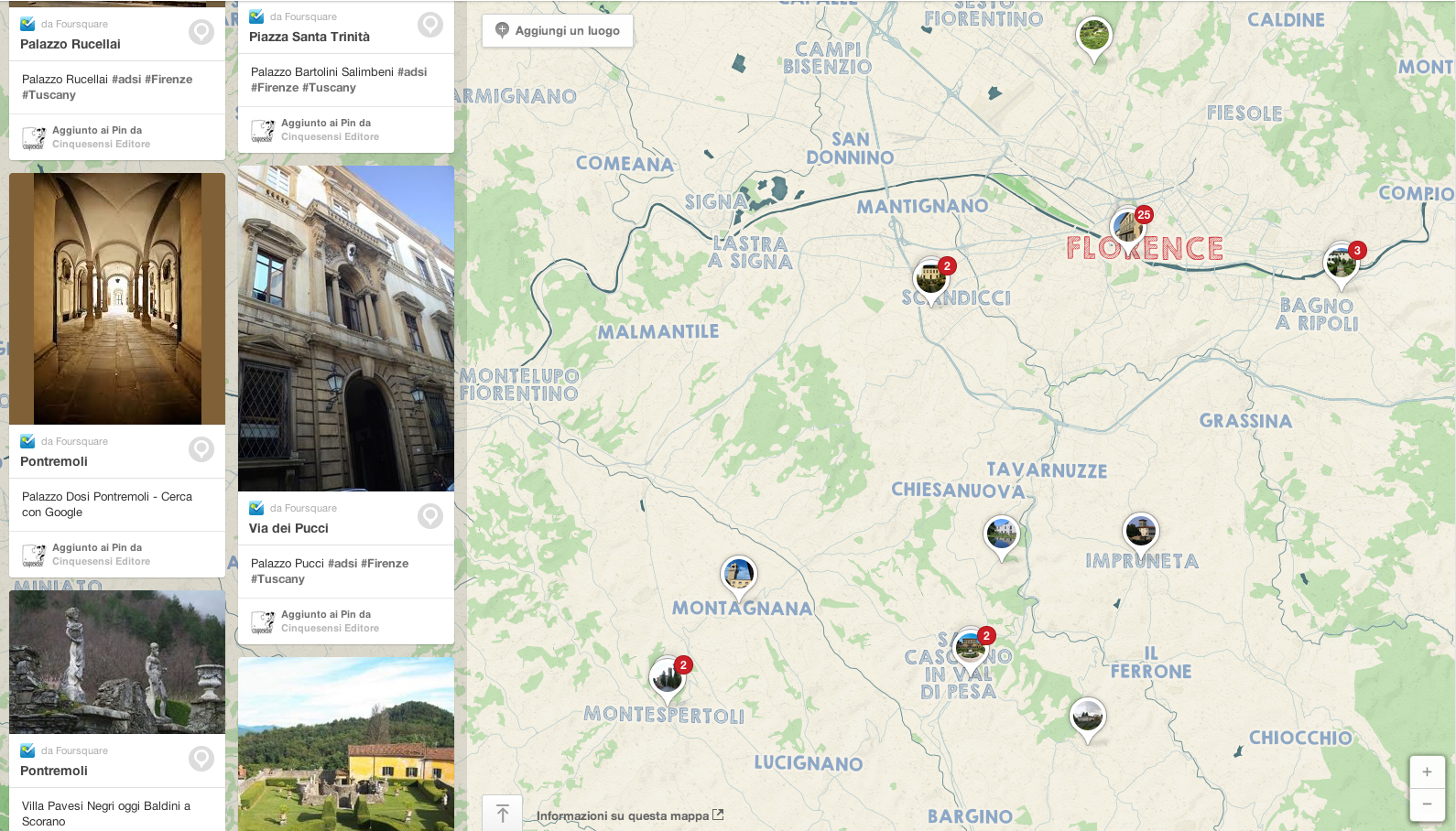Screen dimensions: 1456x831
Task: Open Cinquesensi Editore under Via dei Pucci
Action: pyautogui.click(x=330, y=629)
